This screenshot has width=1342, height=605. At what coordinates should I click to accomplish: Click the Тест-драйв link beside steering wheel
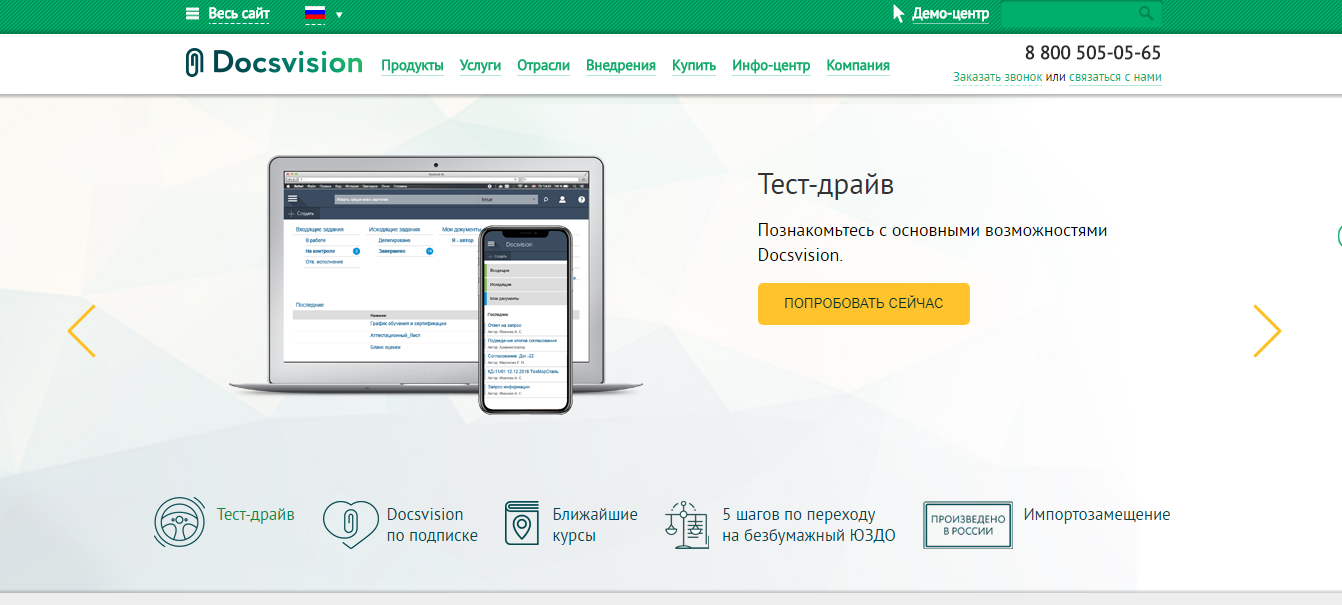click(256, 515)
